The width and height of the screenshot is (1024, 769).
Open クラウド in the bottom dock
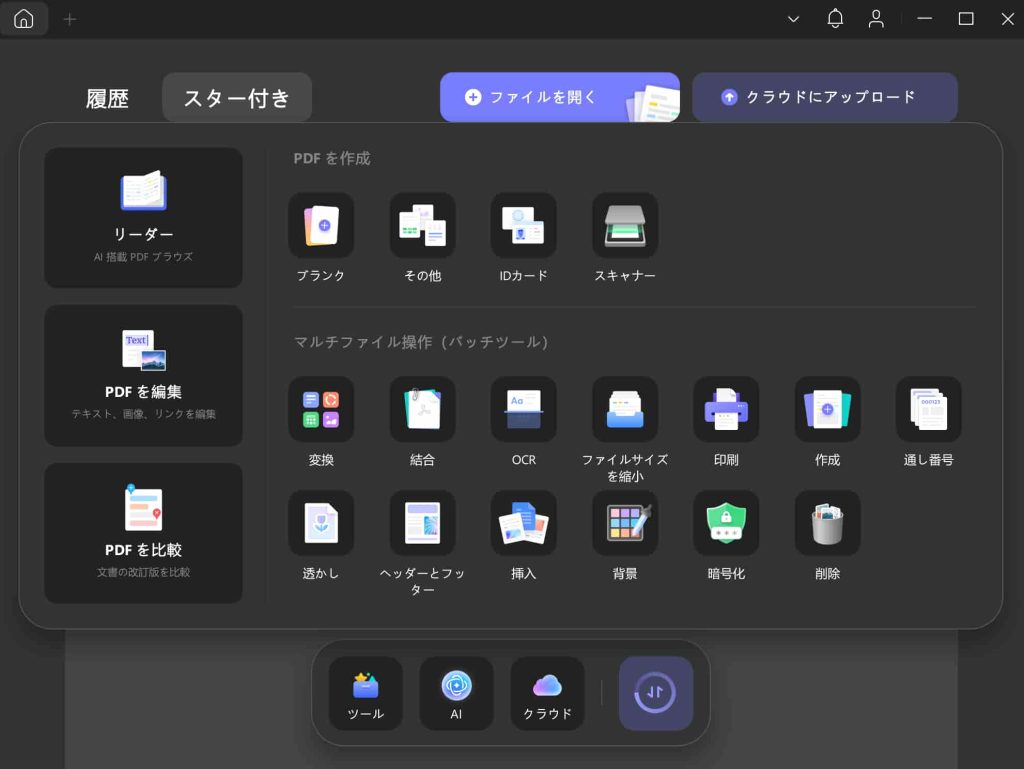pos(547,693)
